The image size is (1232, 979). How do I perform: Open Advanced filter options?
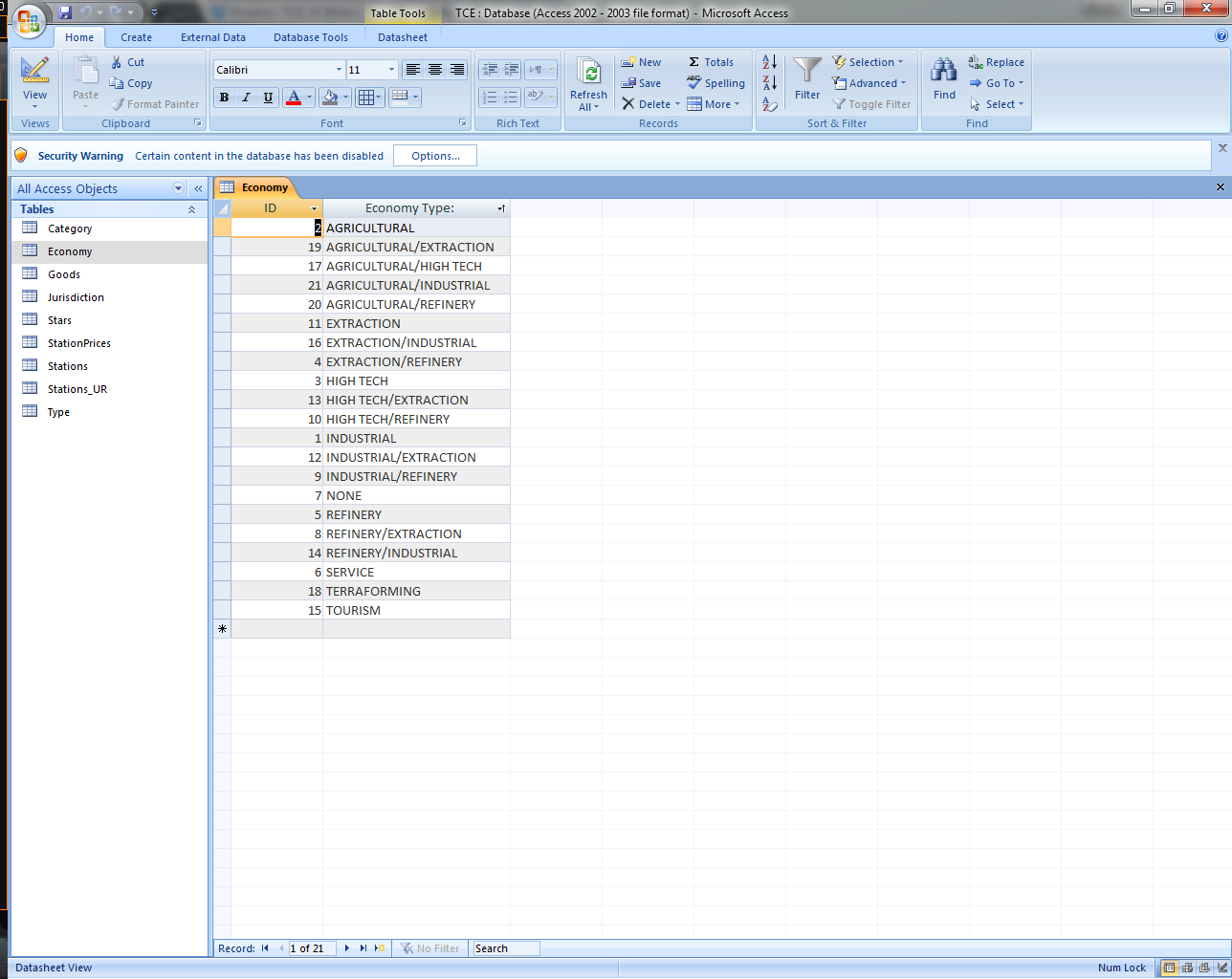pos(869,83)
